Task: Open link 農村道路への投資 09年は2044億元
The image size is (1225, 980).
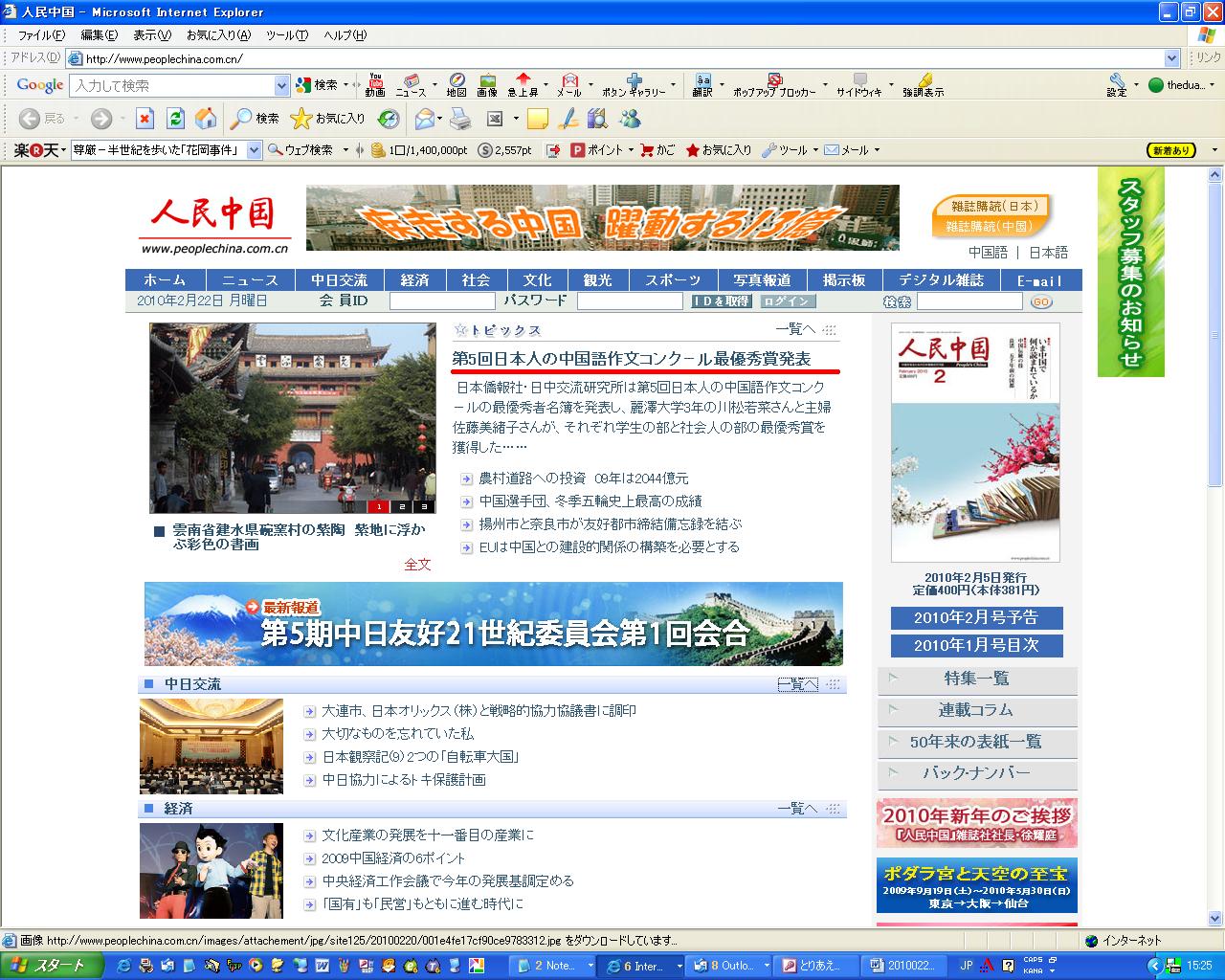Action: 583,479
